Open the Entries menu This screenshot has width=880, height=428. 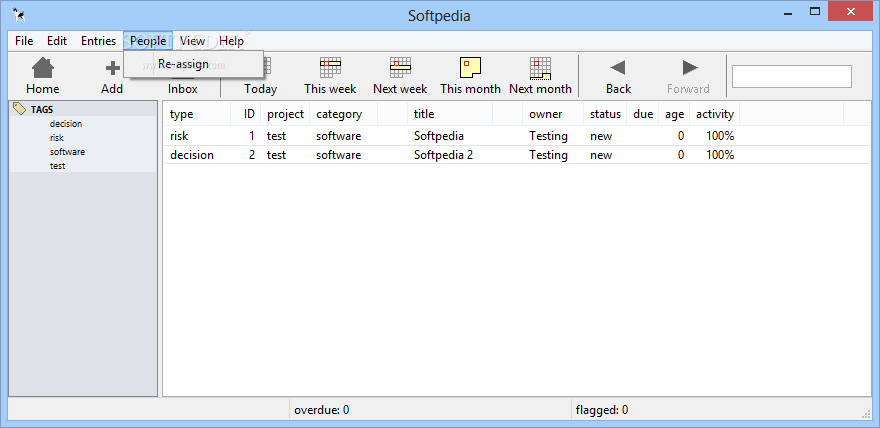point(98,41)
